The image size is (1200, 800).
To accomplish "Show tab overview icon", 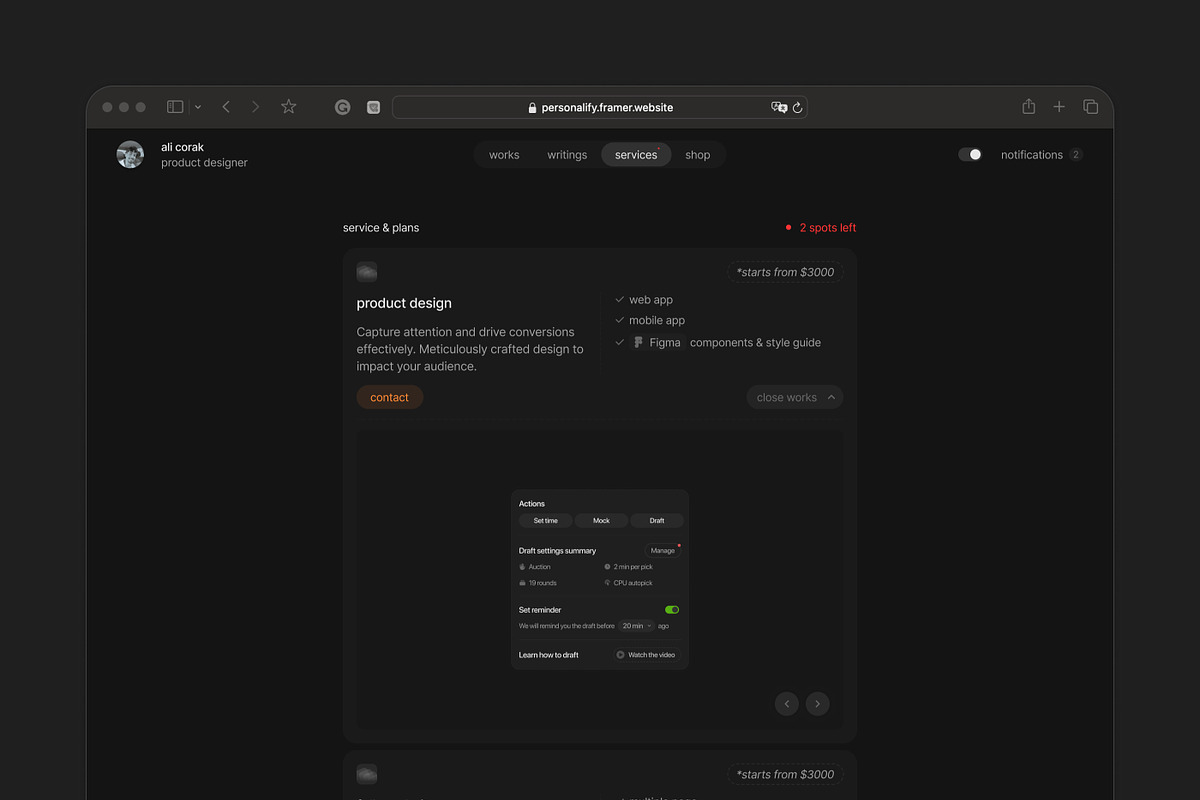I will coord(1091,107).
